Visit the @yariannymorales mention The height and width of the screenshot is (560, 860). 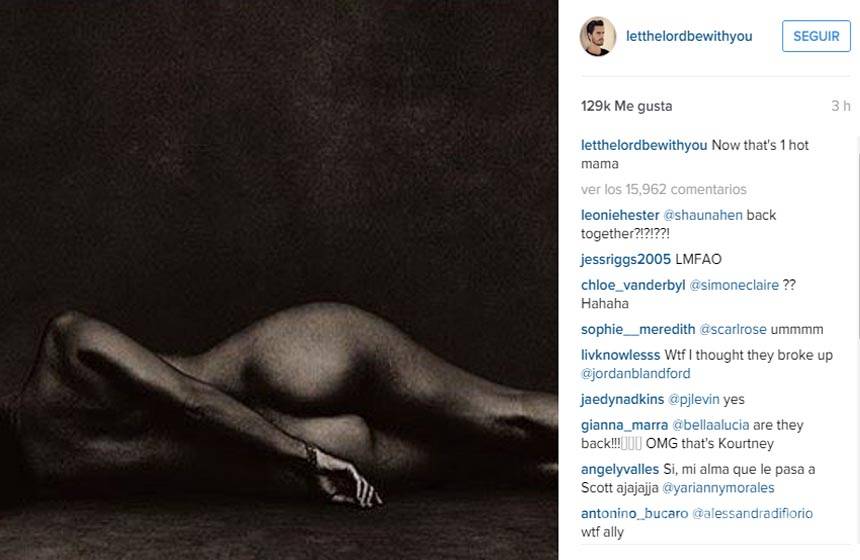718,488
